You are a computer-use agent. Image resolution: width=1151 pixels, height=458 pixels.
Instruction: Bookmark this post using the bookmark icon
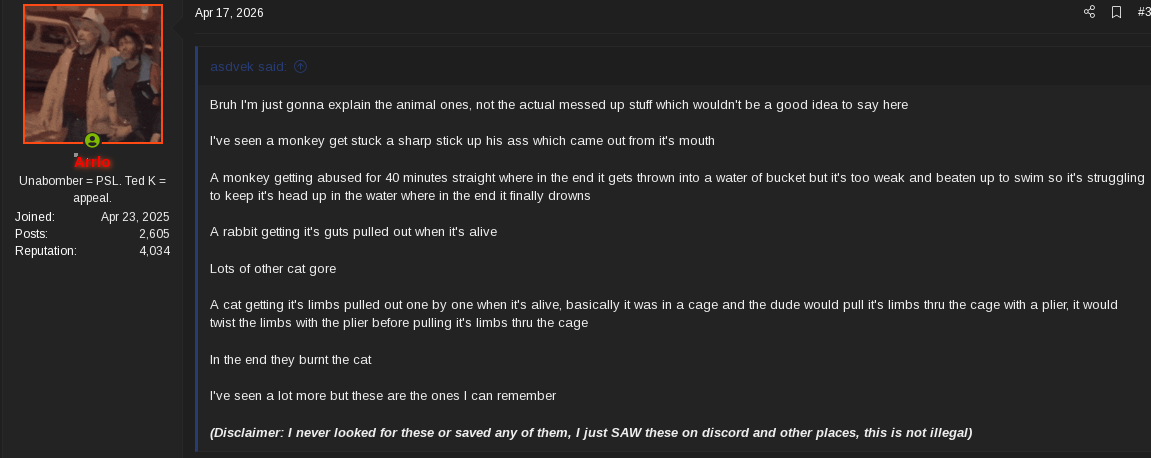coord(1117,12)
